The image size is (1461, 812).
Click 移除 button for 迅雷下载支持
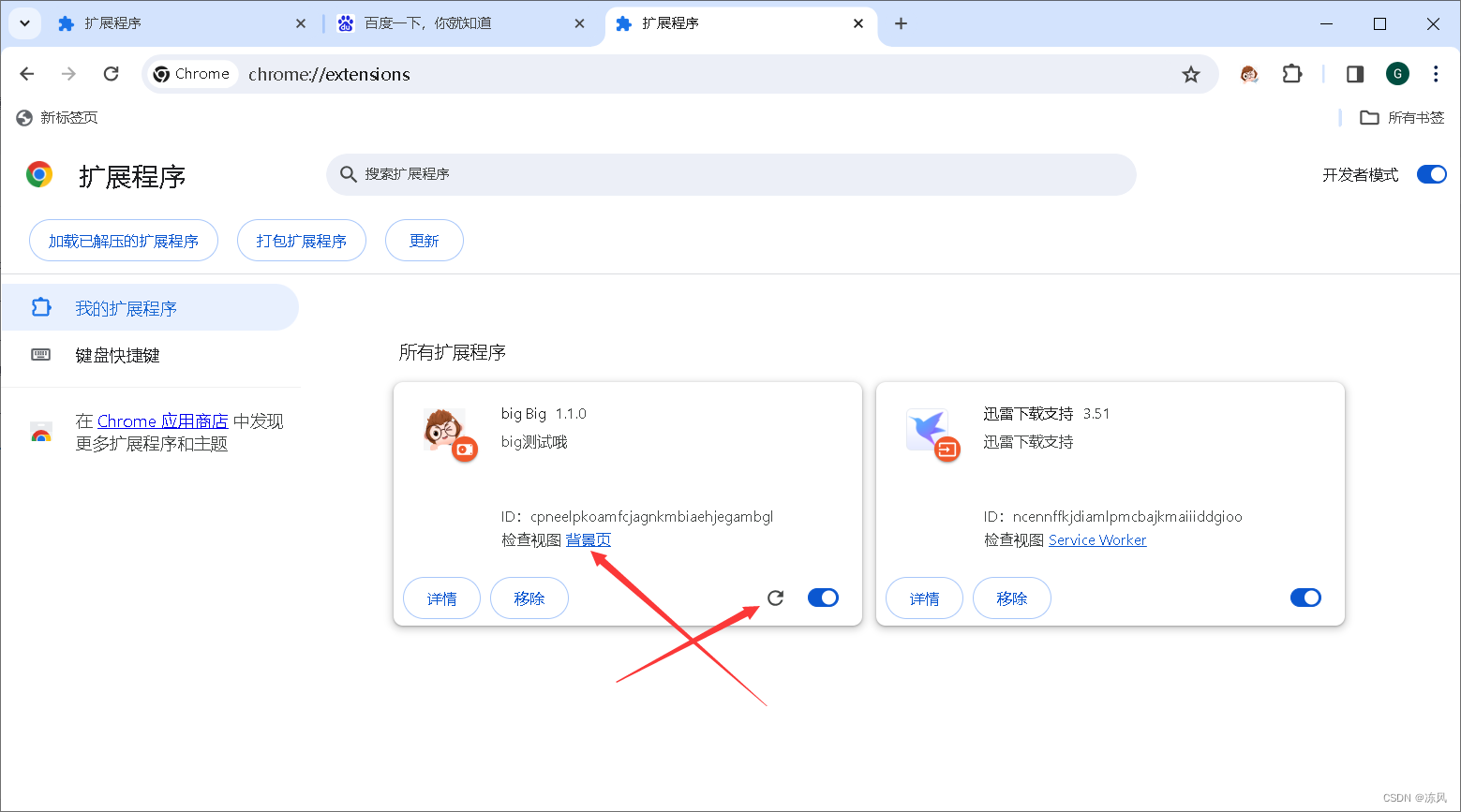(x=1012, y=598)
